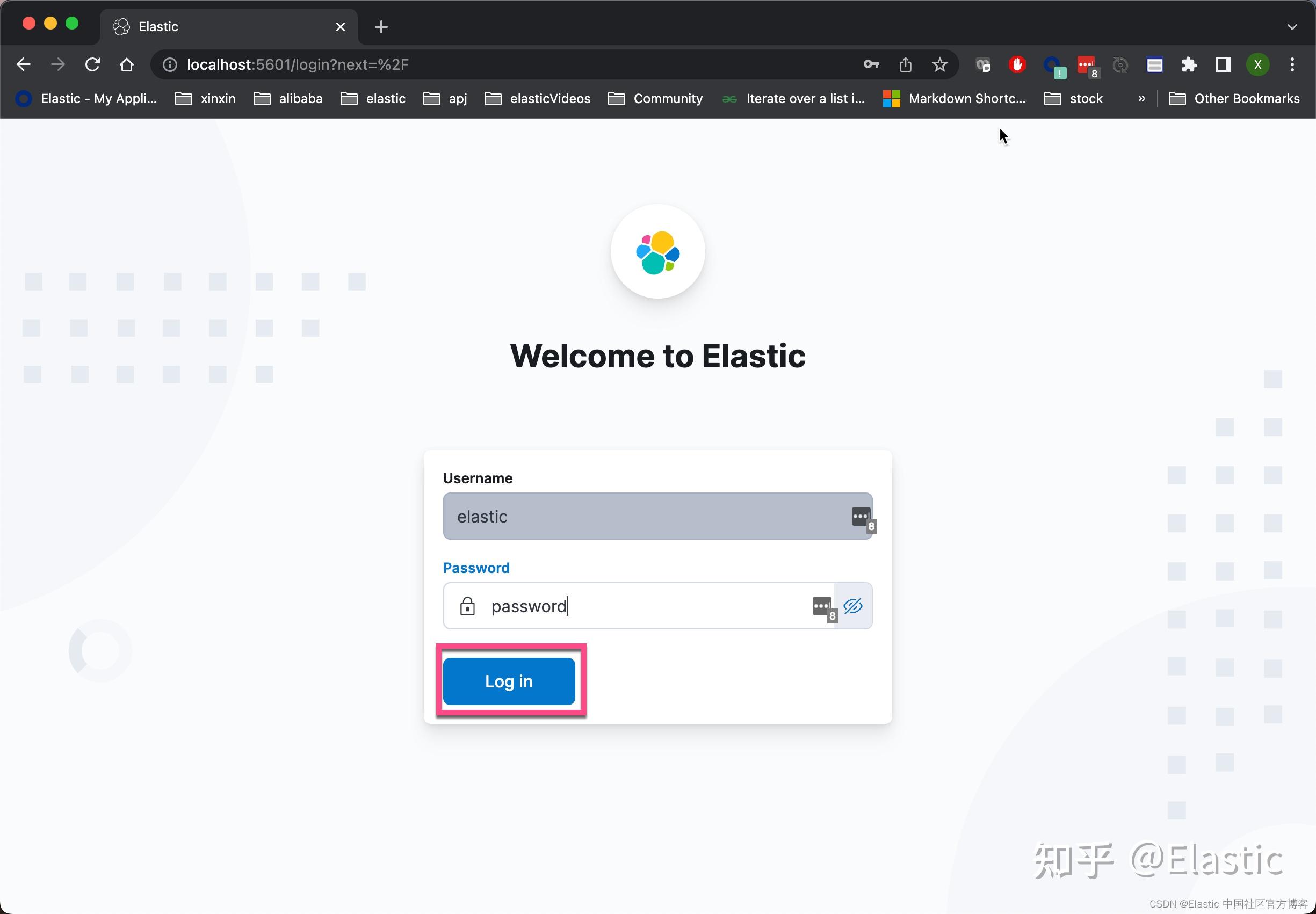The width and height of the screenshot is (1316, 914).
Task: Click the AdBlock hand extension icon
Action: pos(1016,64)
